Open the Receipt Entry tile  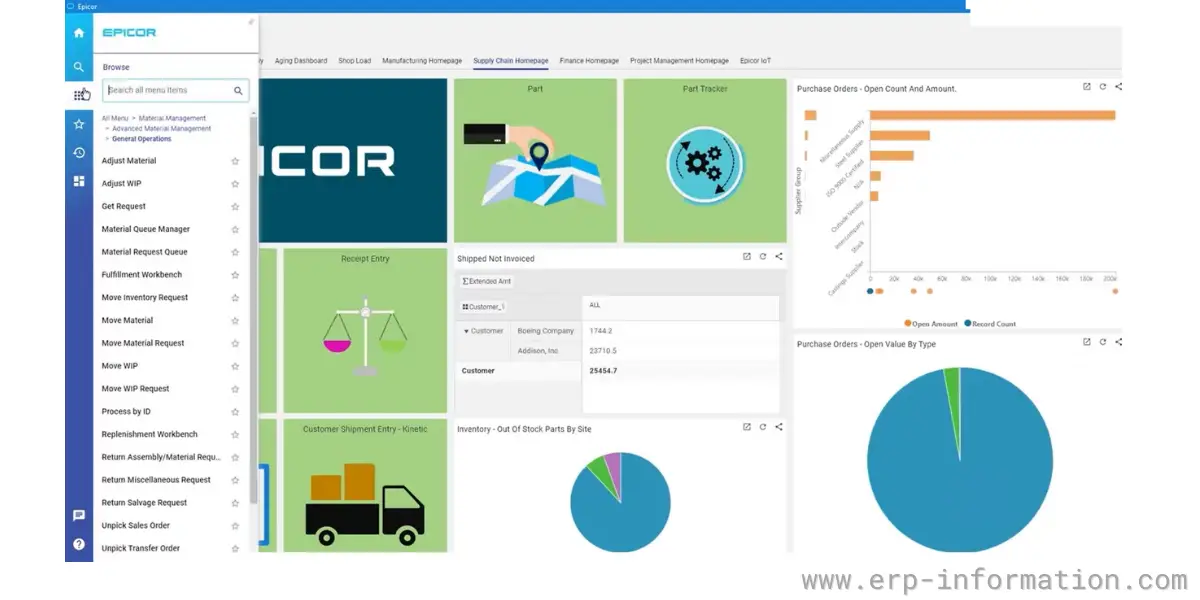tap(364, 330)
